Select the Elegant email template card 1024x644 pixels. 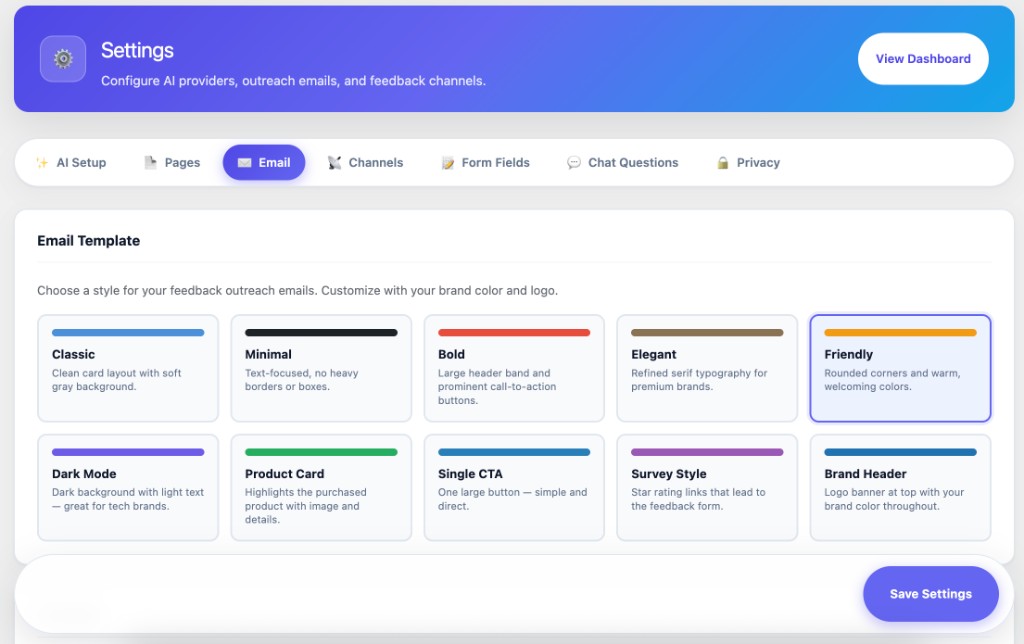pyautogui.click(x=707, y=368)
